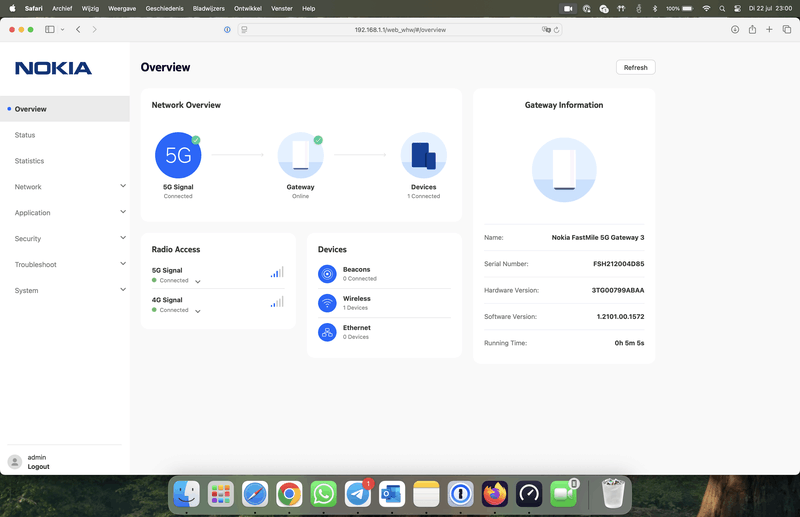Open Firefox from the Dock
Viewport: 800px width, 517px height.
tap(495, 494)
